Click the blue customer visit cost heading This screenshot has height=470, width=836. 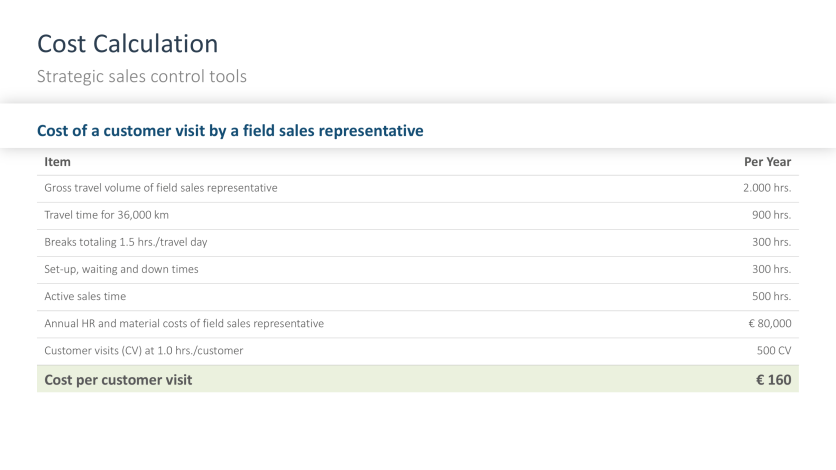coord(230,130)
